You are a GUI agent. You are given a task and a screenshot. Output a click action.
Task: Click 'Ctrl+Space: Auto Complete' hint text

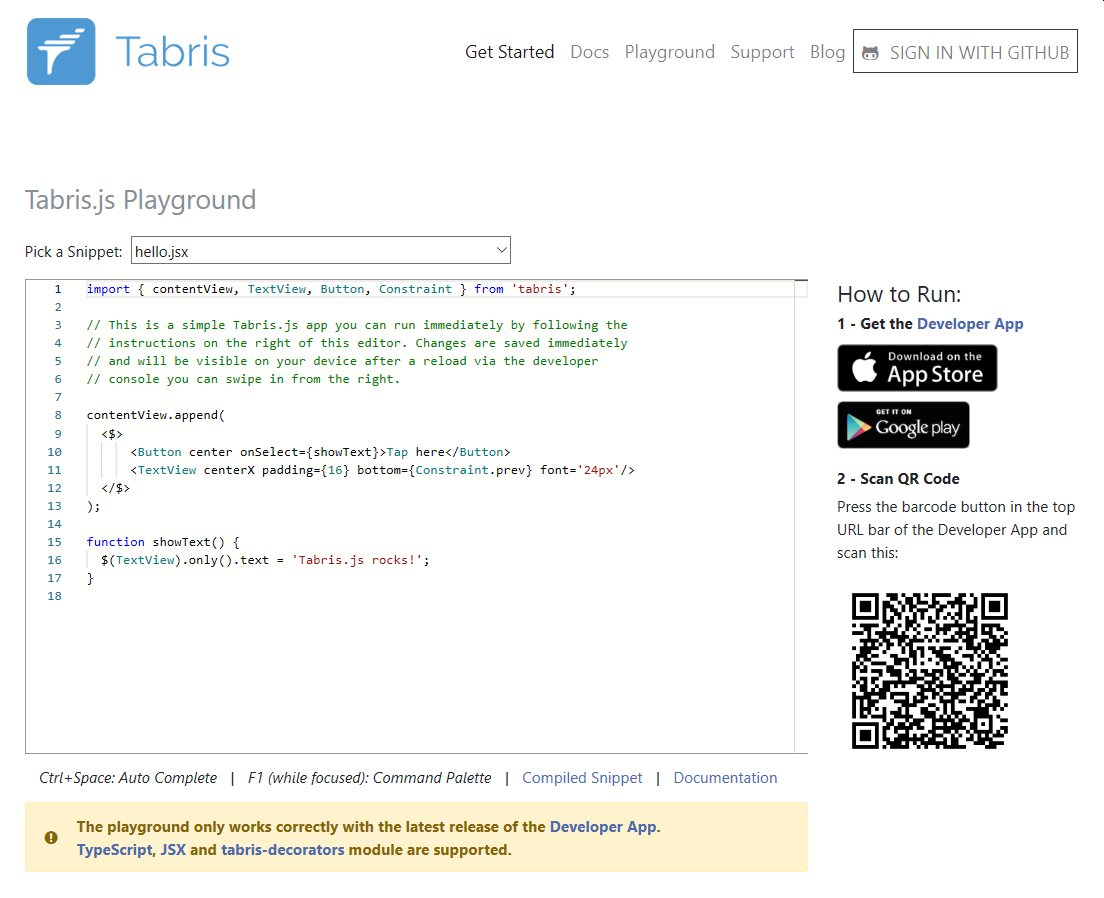pyautogui.click(x=128, y=778)
